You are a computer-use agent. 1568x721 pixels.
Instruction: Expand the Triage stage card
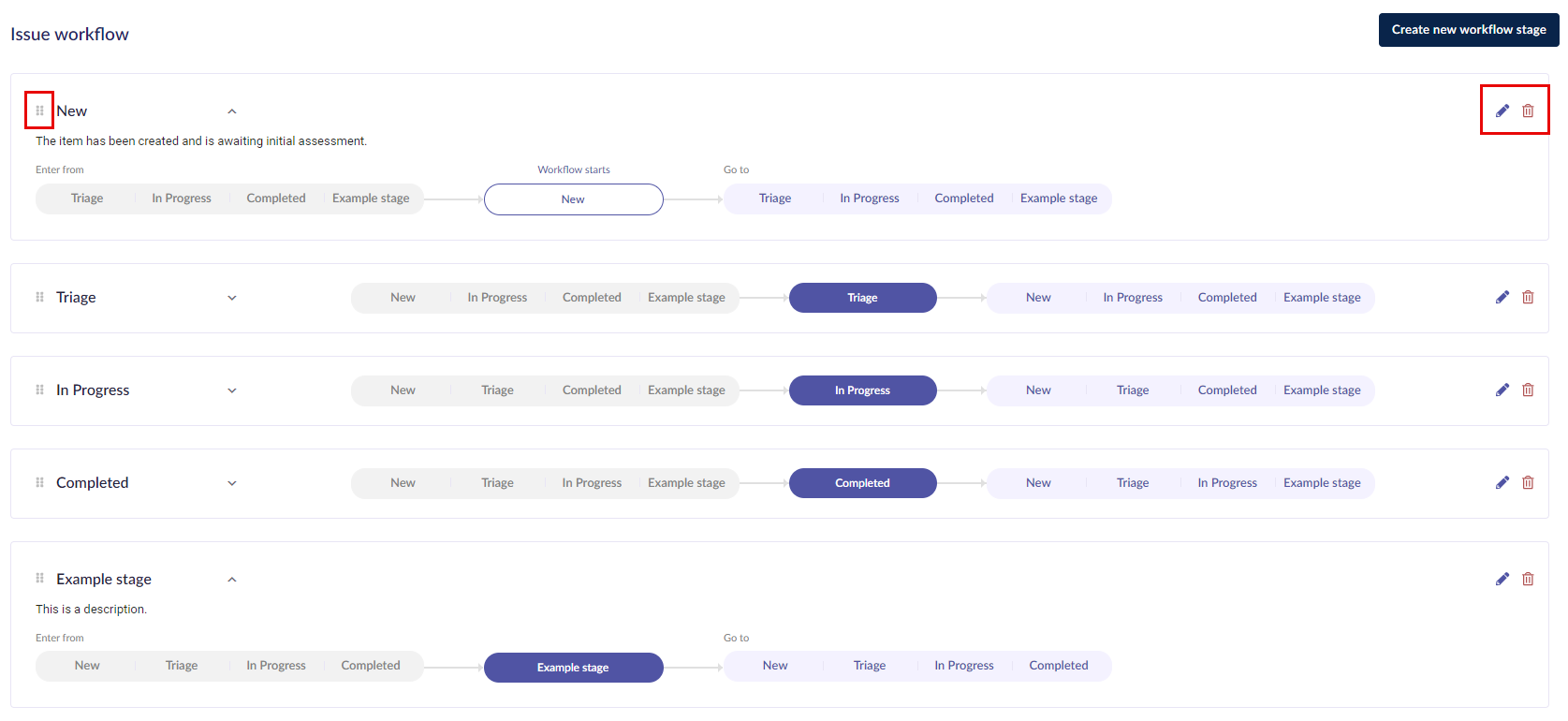click(x=232, y=298)
